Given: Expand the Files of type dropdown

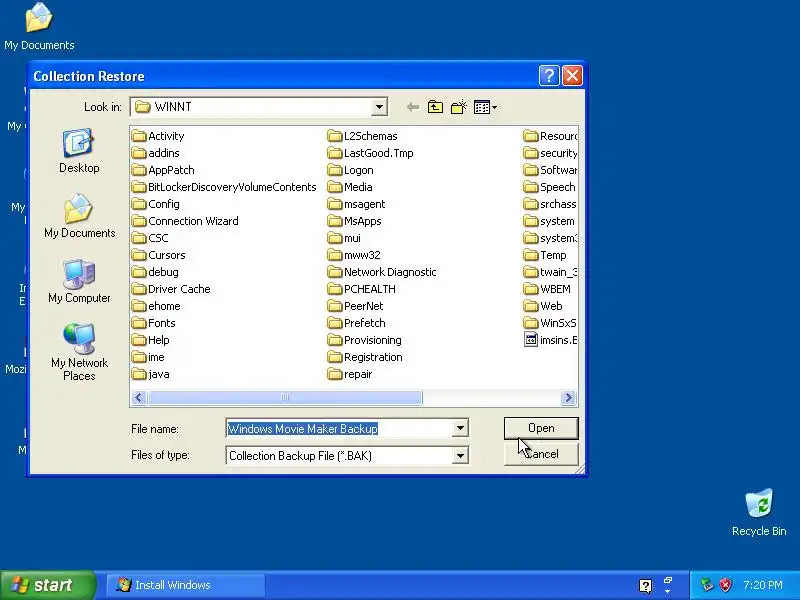Looking at the screenshot, I should pyautogui.click(x=460, y=456).
